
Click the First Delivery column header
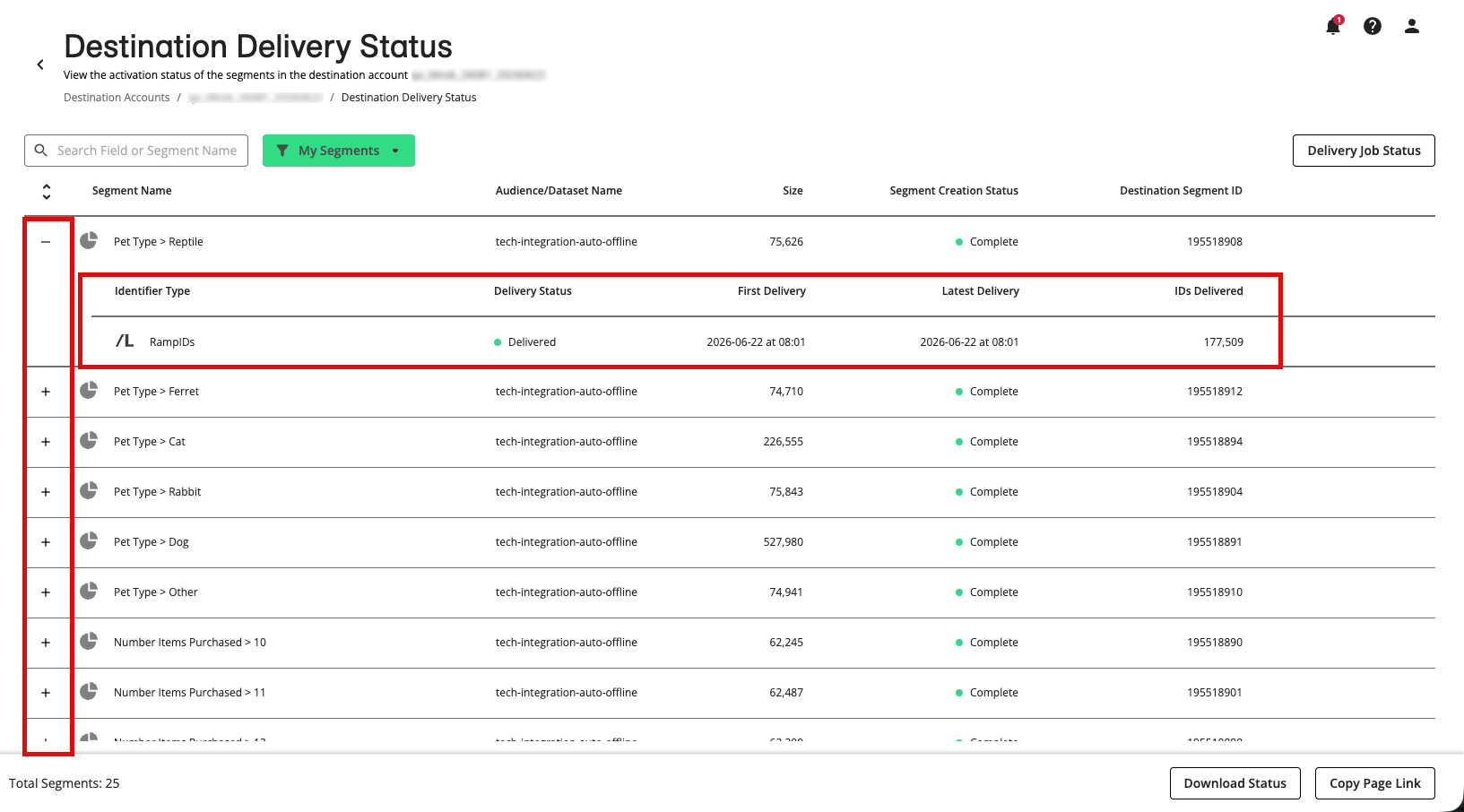(x=771, y=291)
